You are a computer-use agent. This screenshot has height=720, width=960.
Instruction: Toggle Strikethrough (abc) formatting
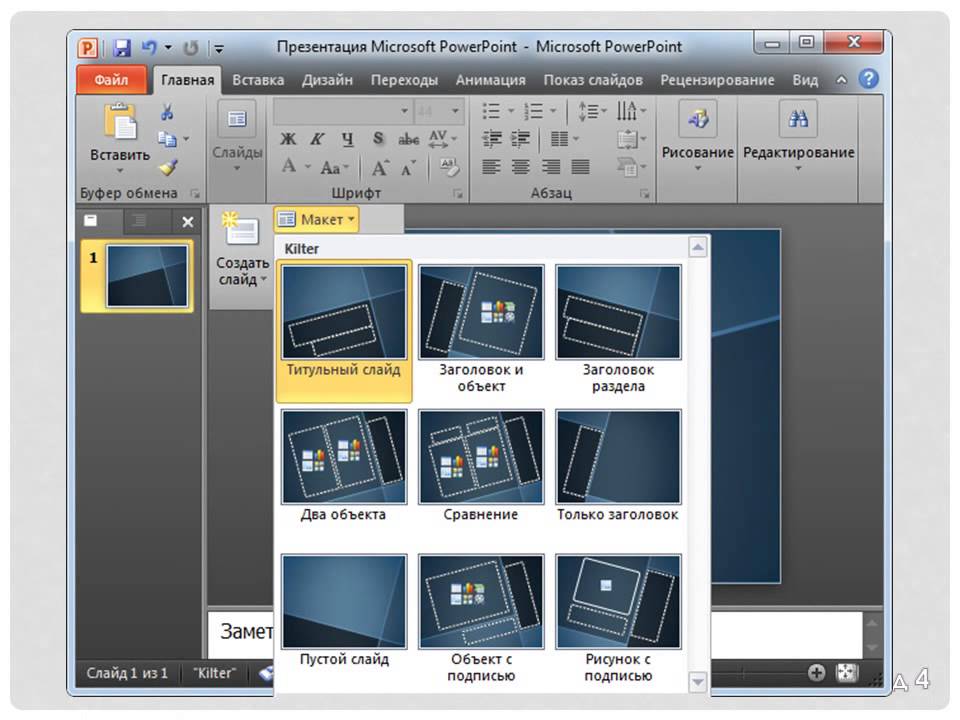tap(408, 139)
